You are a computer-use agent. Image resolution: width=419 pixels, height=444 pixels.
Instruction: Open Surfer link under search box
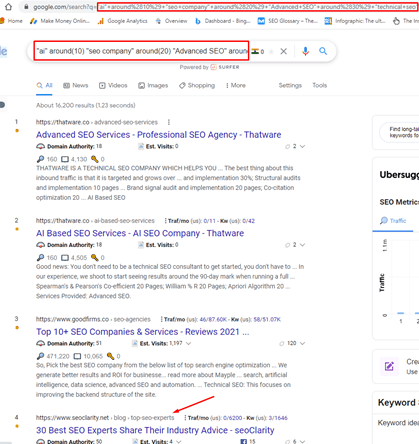point(225,67)
